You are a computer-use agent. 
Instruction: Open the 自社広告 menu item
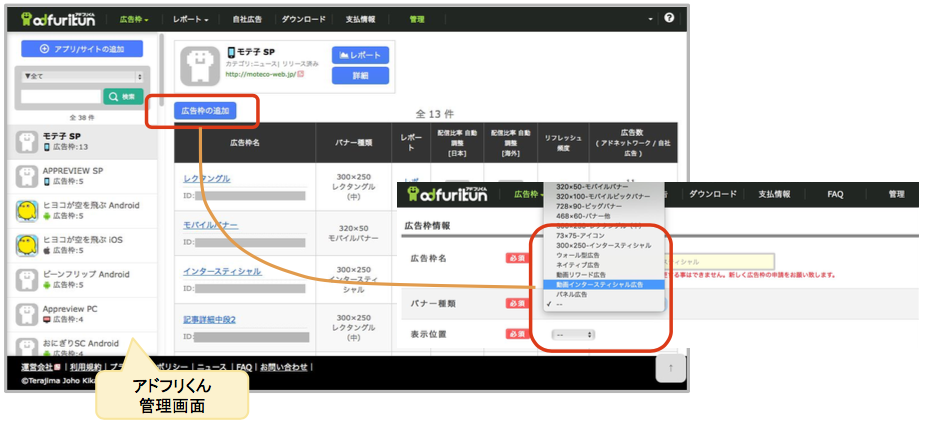248,19
